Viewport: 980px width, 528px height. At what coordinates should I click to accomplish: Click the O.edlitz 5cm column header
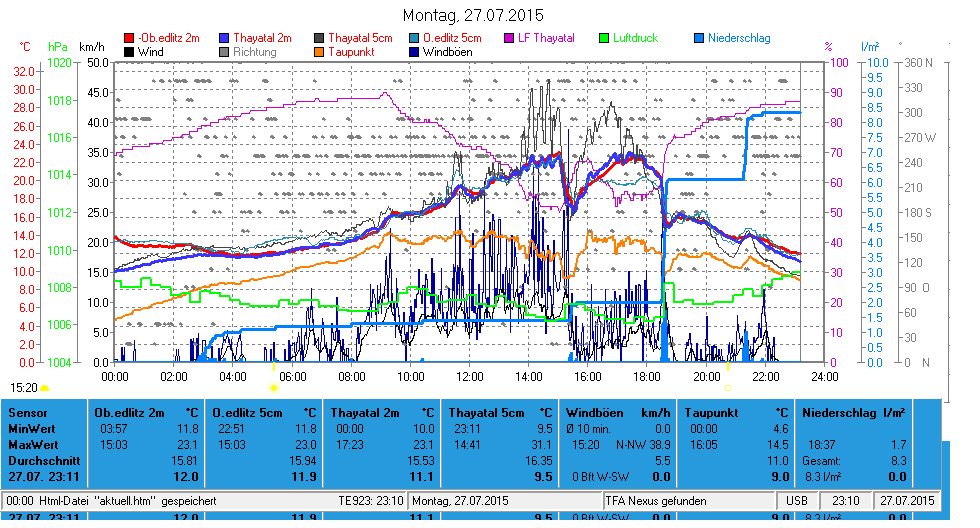point(248,413)
